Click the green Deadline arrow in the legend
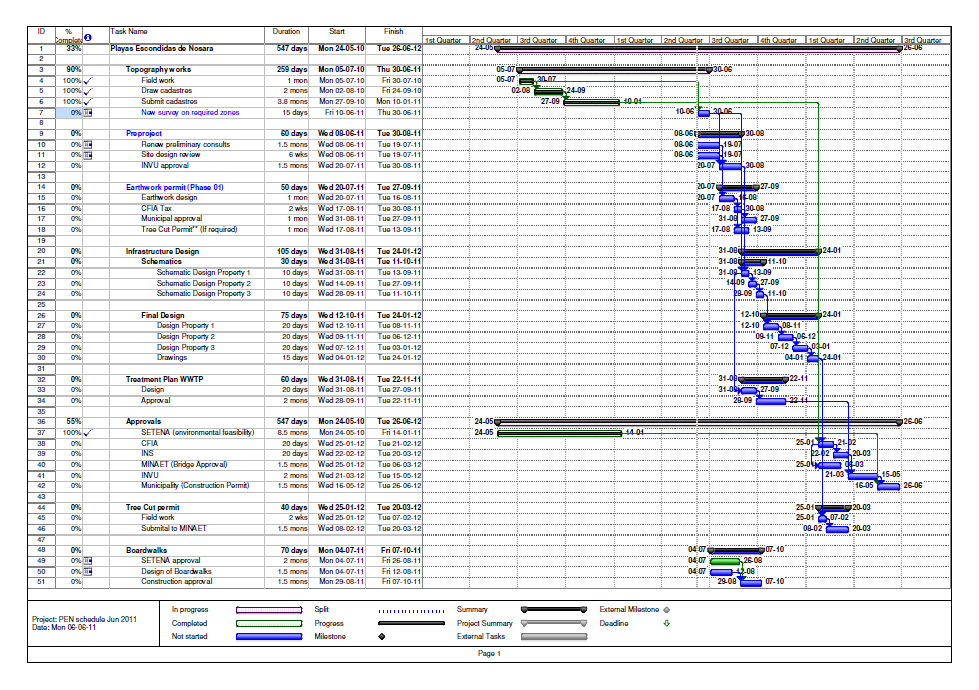Image resolution: width=979 pixels, height=690 pixels. click(666, 623)
